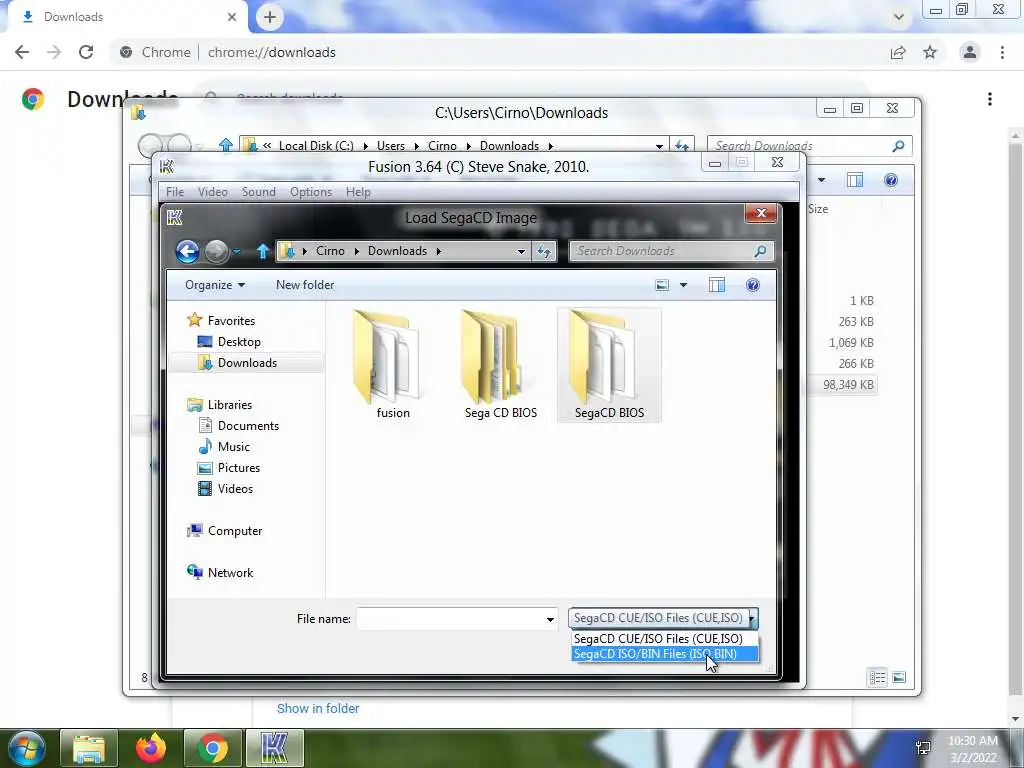The width and height of the screenshot is (1024, 768).
Task: Go back in Load SegaCD Image dialog
Action: coord(187,251)
